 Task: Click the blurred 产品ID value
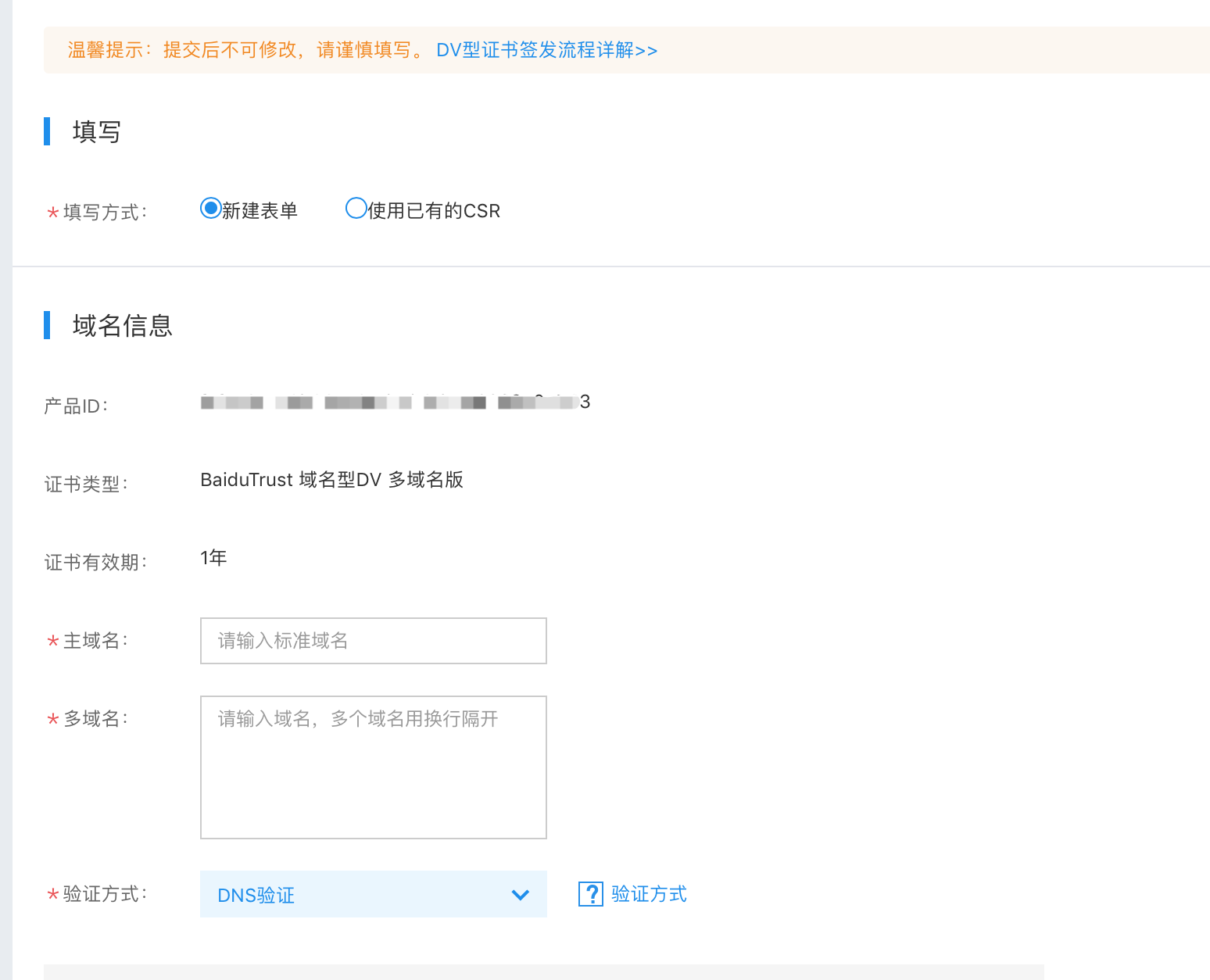[395, 402]
